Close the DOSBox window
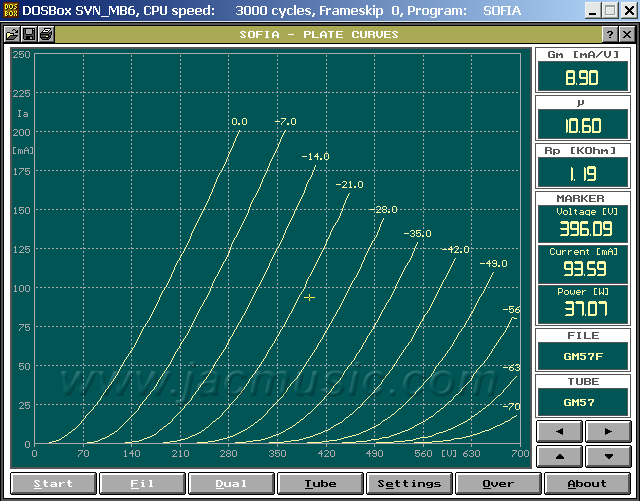The height and width of the screenshot is (501, 640). pyautogui.click(x=629, y=10)
